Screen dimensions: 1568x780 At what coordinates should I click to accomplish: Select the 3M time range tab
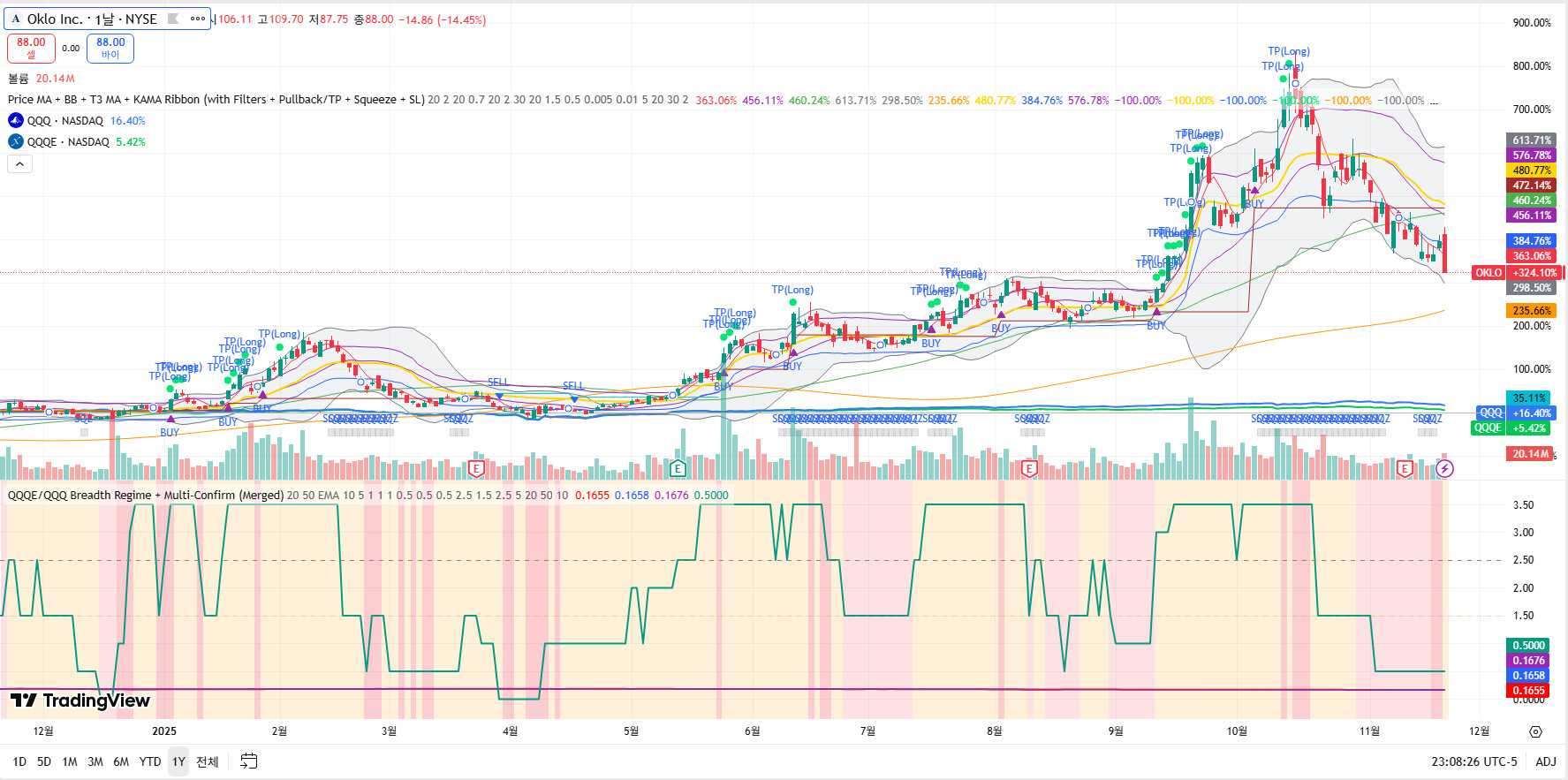(95, 761)
